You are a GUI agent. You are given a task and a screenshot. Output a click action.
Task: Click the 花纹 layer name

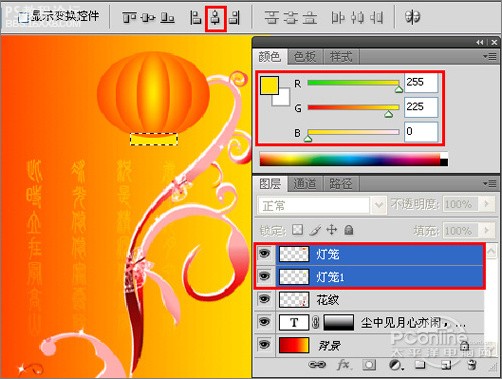pyautogui.click(x=328, y=300)
